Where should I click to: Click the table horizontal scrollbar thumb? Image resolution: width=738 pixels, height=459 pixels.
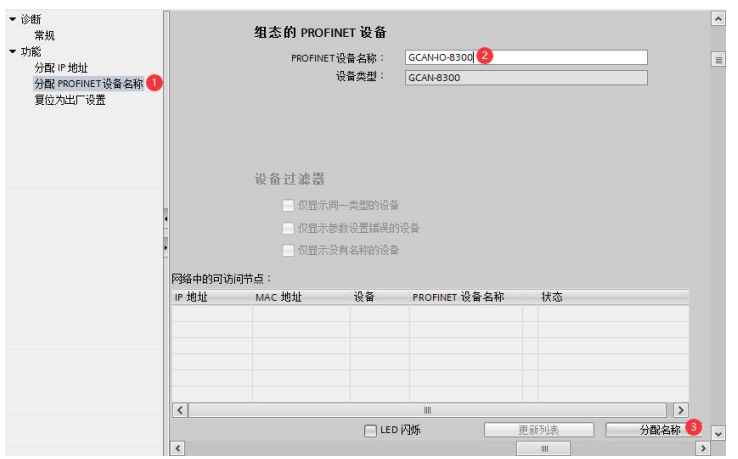tap(427, 410)
